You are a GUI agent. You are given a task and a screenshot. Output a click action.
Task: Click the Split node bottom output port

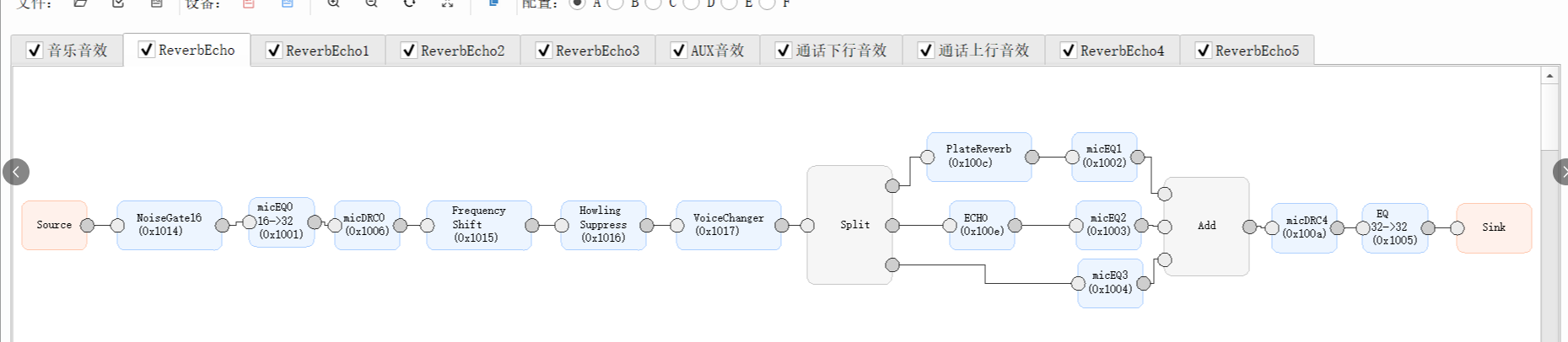point(892,265)
